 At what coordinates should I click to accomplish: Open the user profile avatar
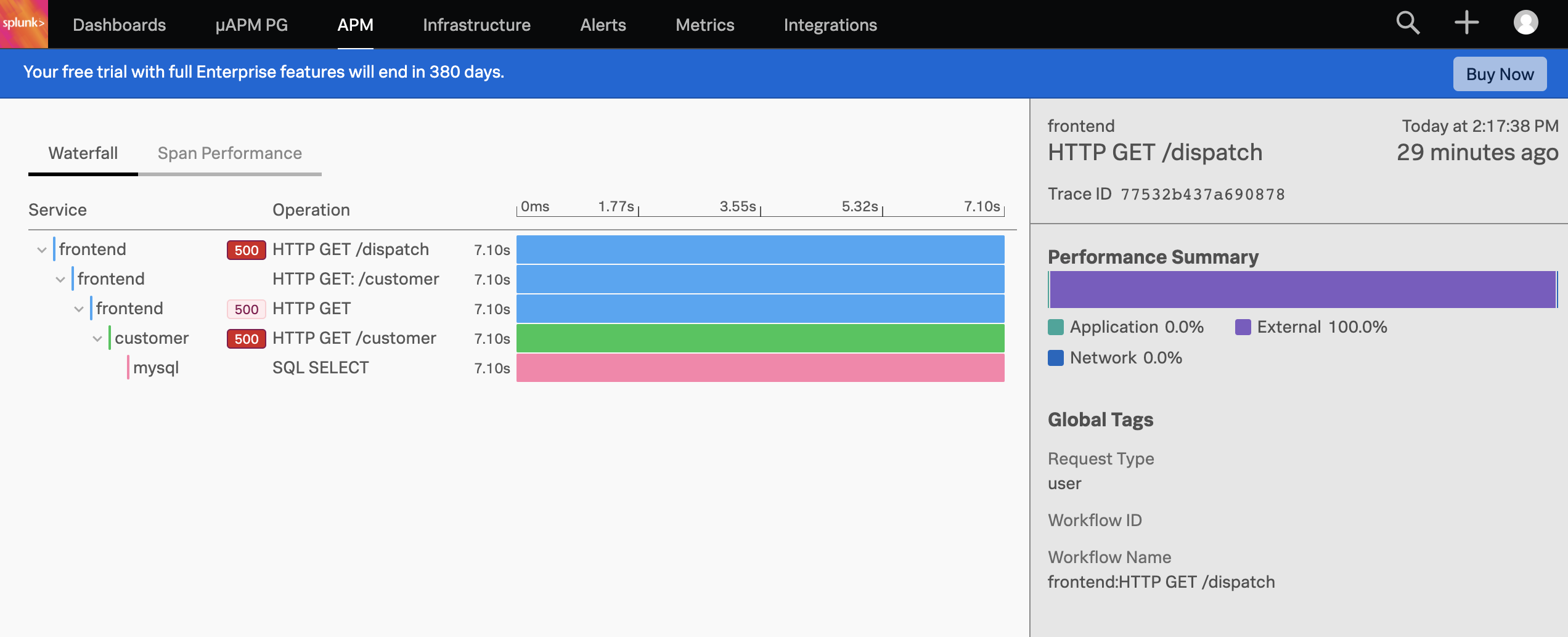tap(1525, 23)
